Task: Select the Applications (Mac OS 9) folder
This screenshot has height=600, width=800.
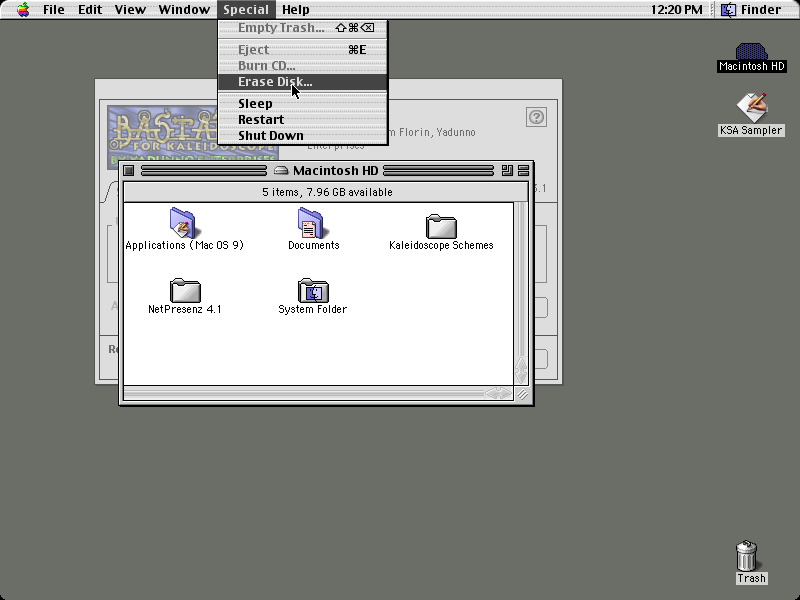Action: [184, 229]
